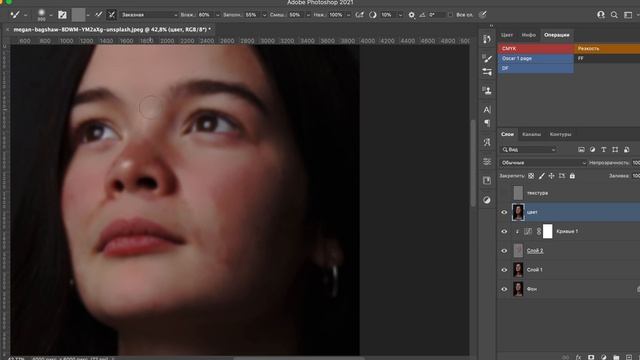The image size is (640, 360).
Task: Toggle lock all padlock icon
Action: coord(572,176)
